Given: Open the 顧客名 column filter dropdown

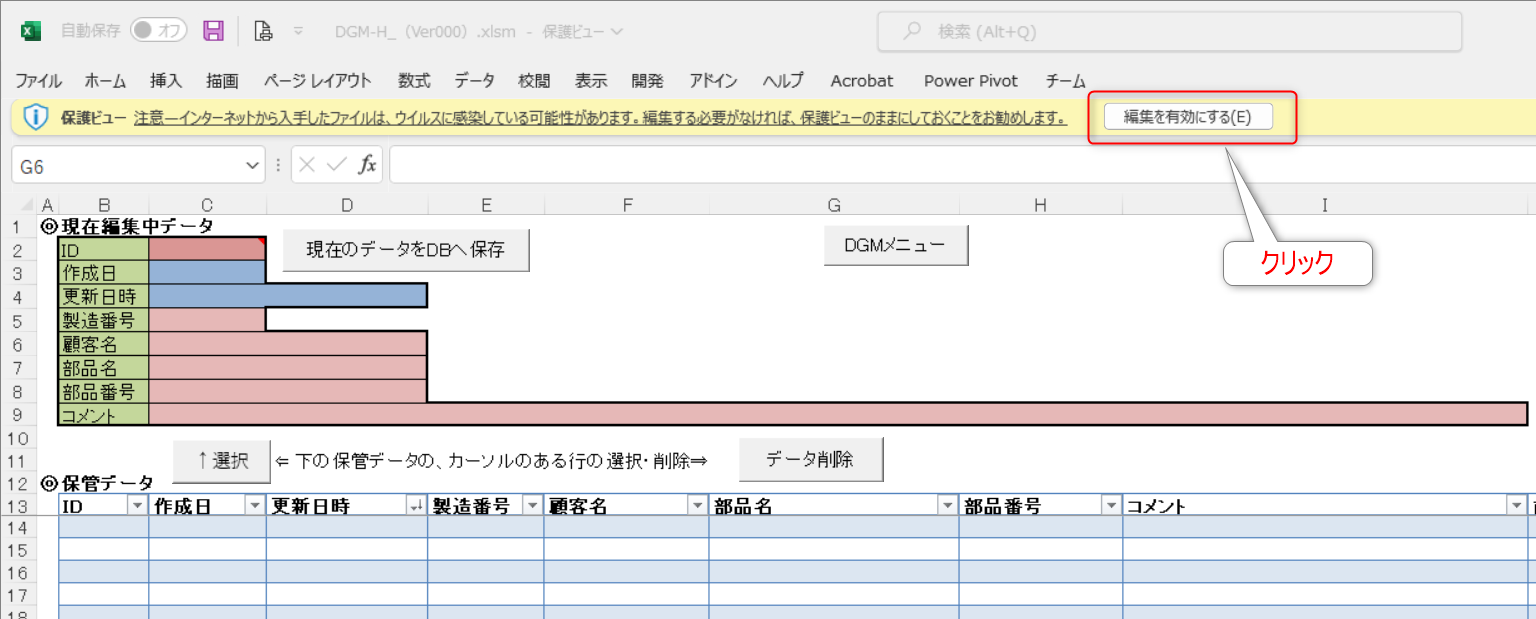Looking at the screenshot, I should [697, 505].
